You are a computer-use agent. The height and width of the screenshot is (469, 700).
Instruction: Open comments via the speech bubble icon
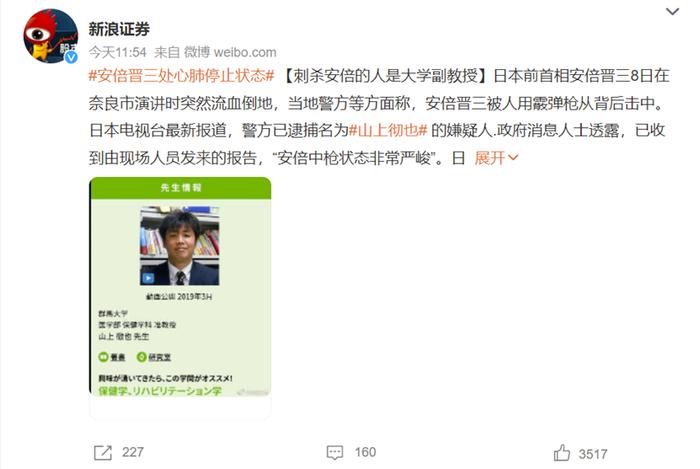click(335, 452)
